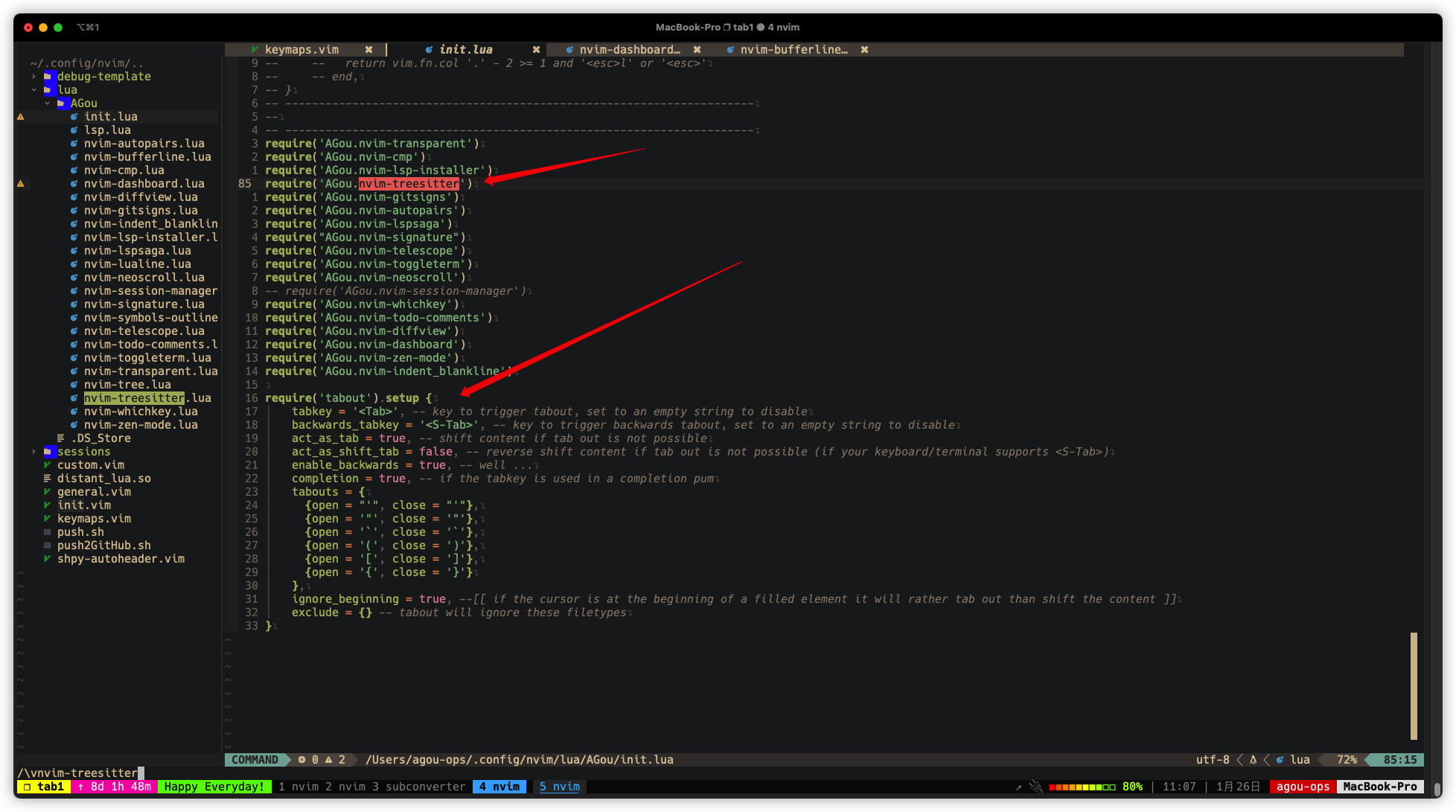Switch to the nvim-dashboard tab
1456x812 pixels.
pos(630,49)
